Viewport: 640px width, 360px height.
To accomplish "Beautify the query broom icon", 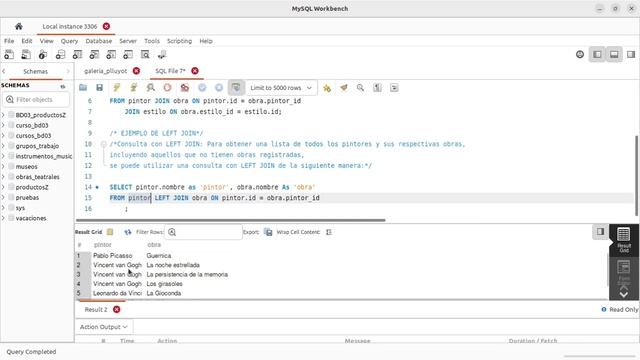I will coord(344,88).
